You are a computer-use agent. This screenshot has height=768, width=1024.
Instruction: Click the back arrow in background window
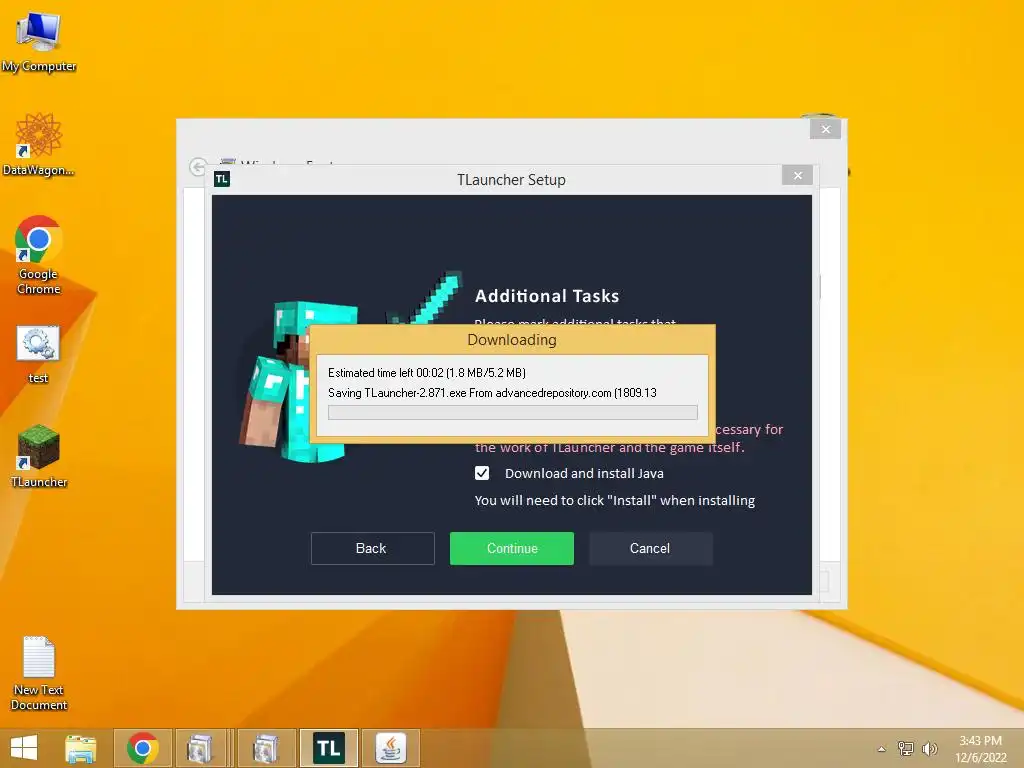[197, 167]
